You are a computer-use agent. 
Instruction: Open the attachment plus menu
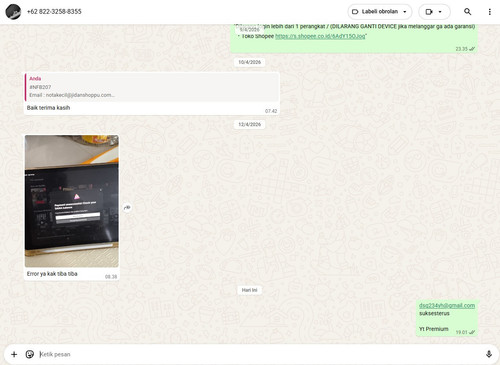pyautogui.click(x=14, y=354)
